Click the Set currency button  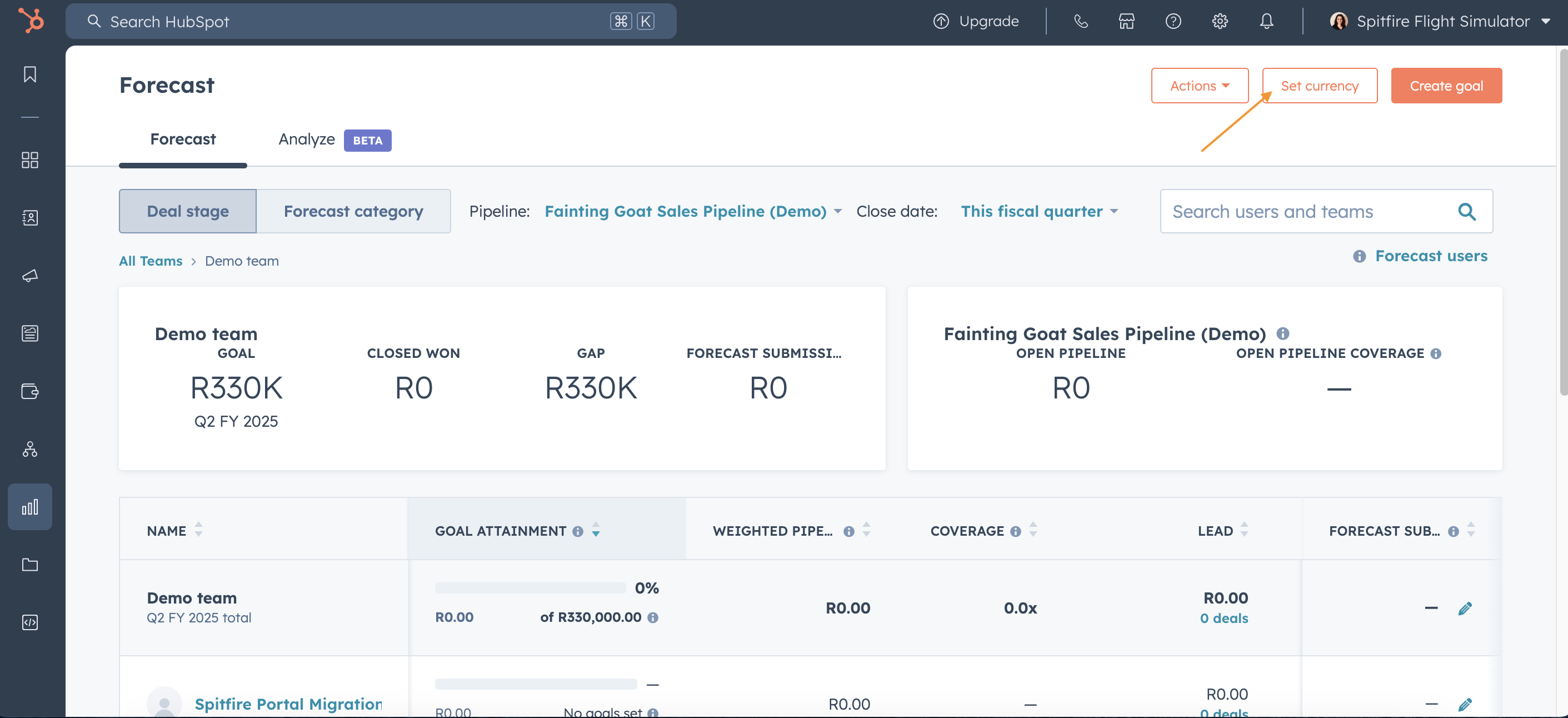coord(1319,86)
